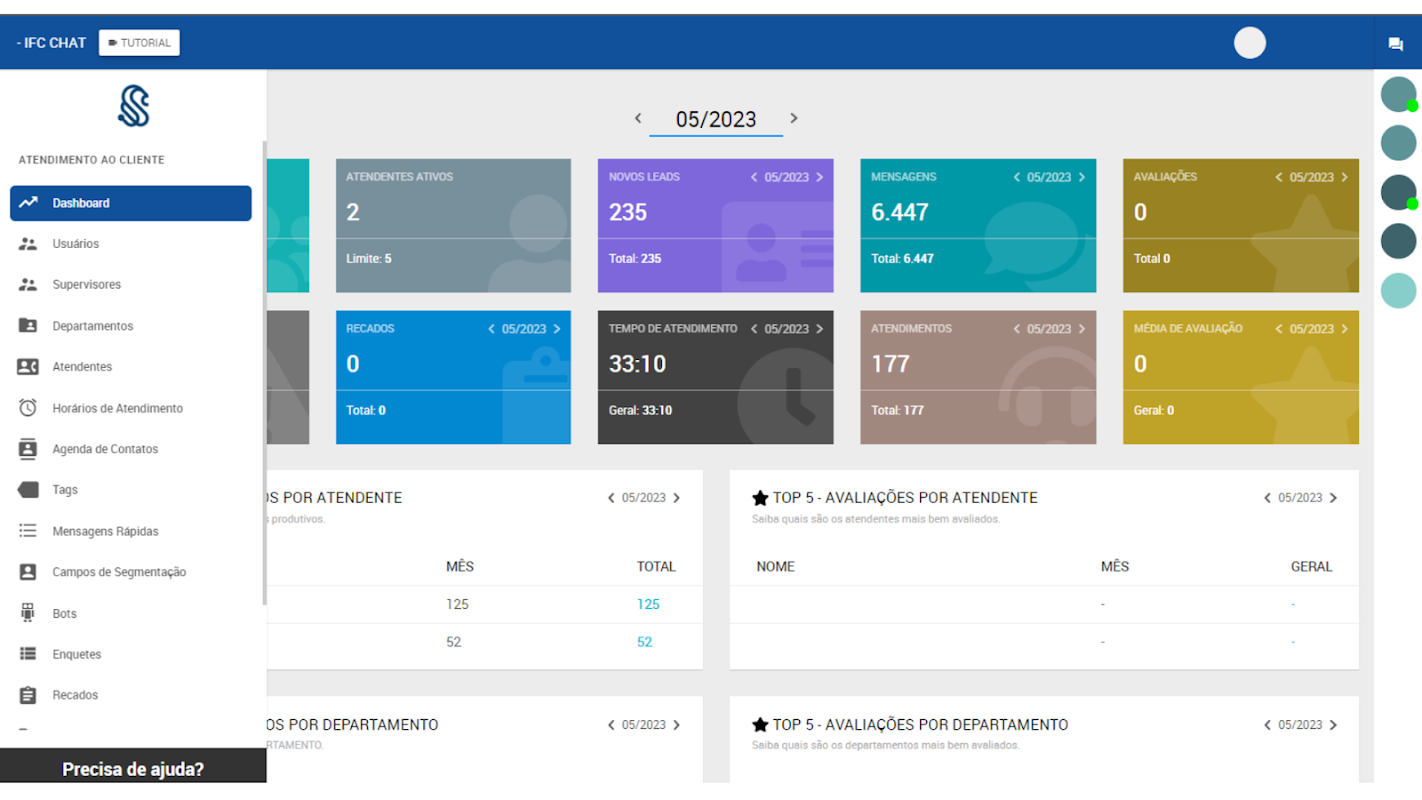
Task: Go back a month on Mensagens card
Action: coord(1017,177)
